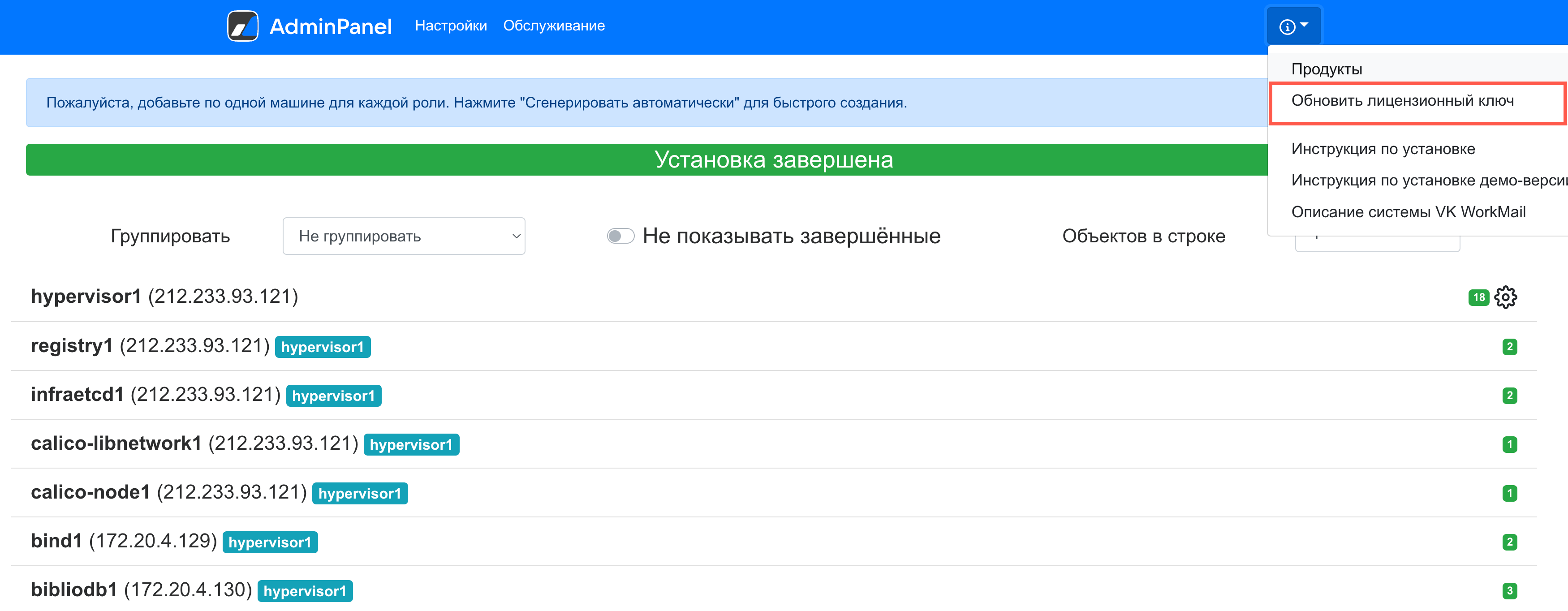Screen dimensions: 1568x611
Task: Select 'Продукты' in dropdown menu
Action: coord(1327,69)
